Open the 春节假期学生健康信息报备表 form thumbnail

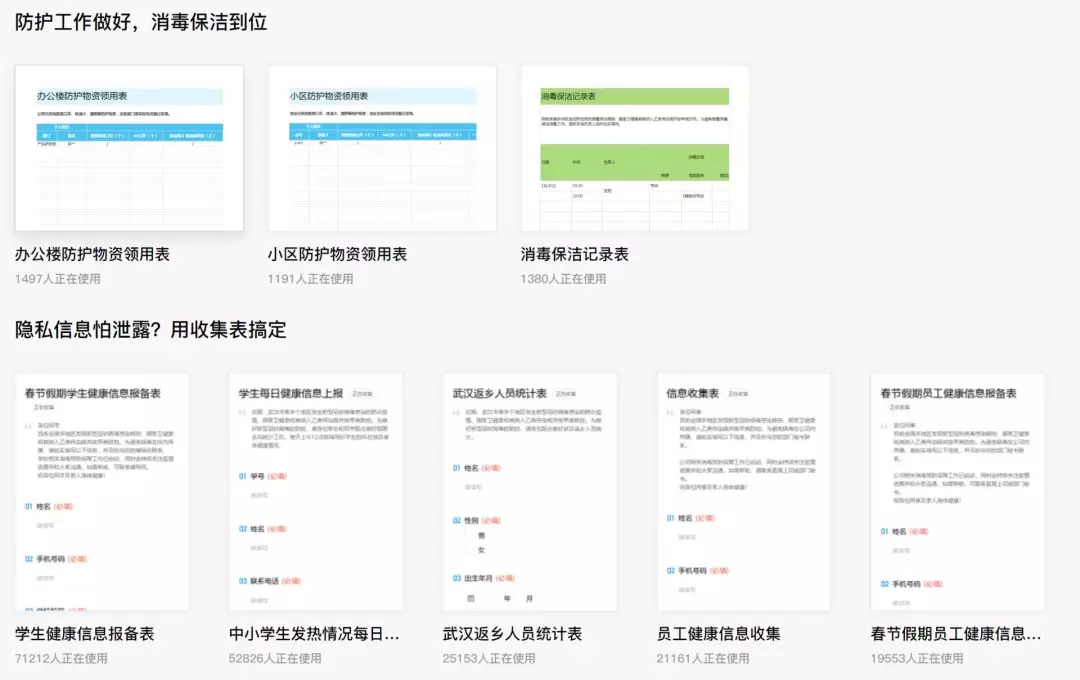[x=103, y=492]
